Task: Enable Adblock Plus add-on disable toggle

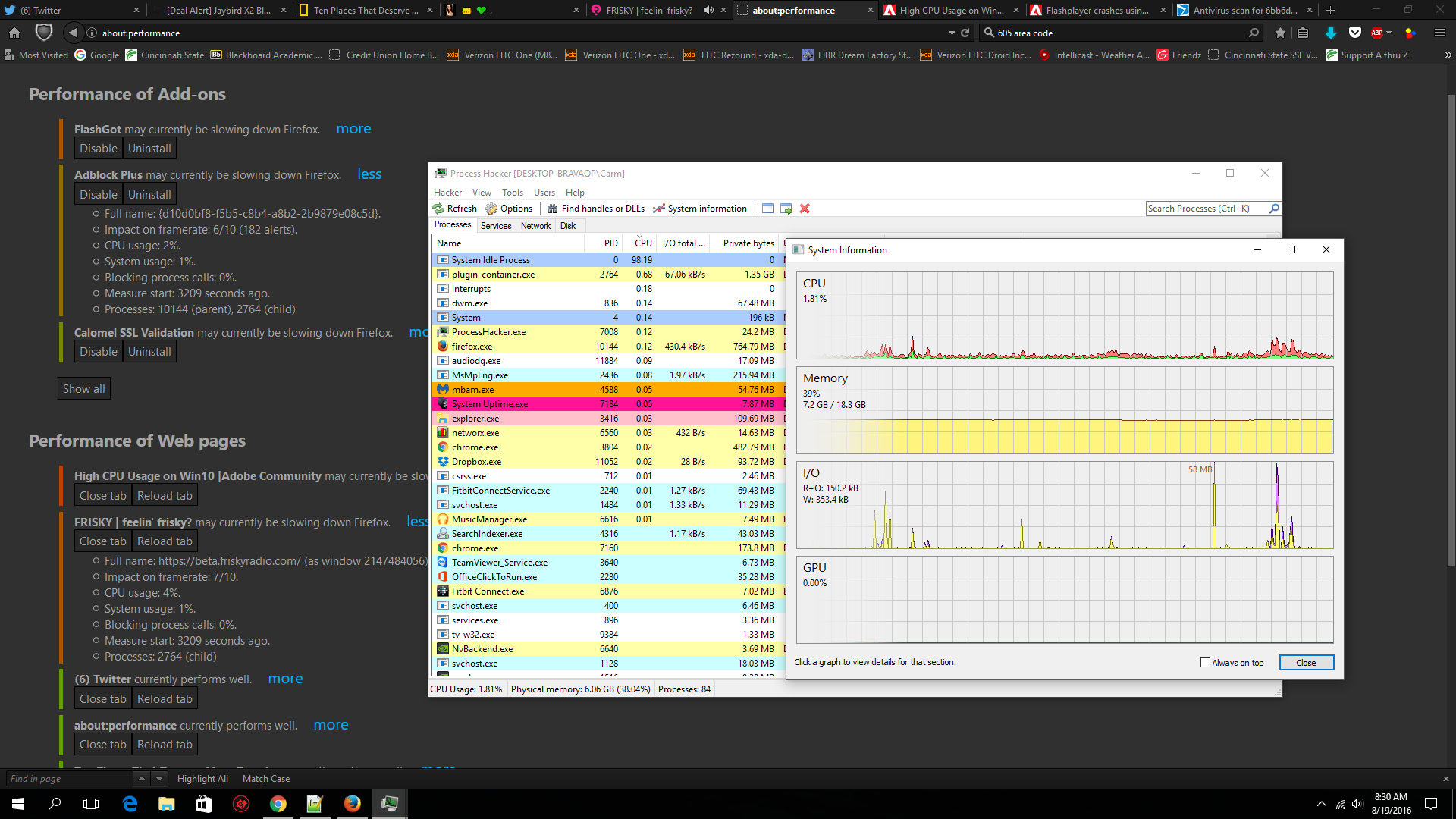Action: (x=97, y=194)
